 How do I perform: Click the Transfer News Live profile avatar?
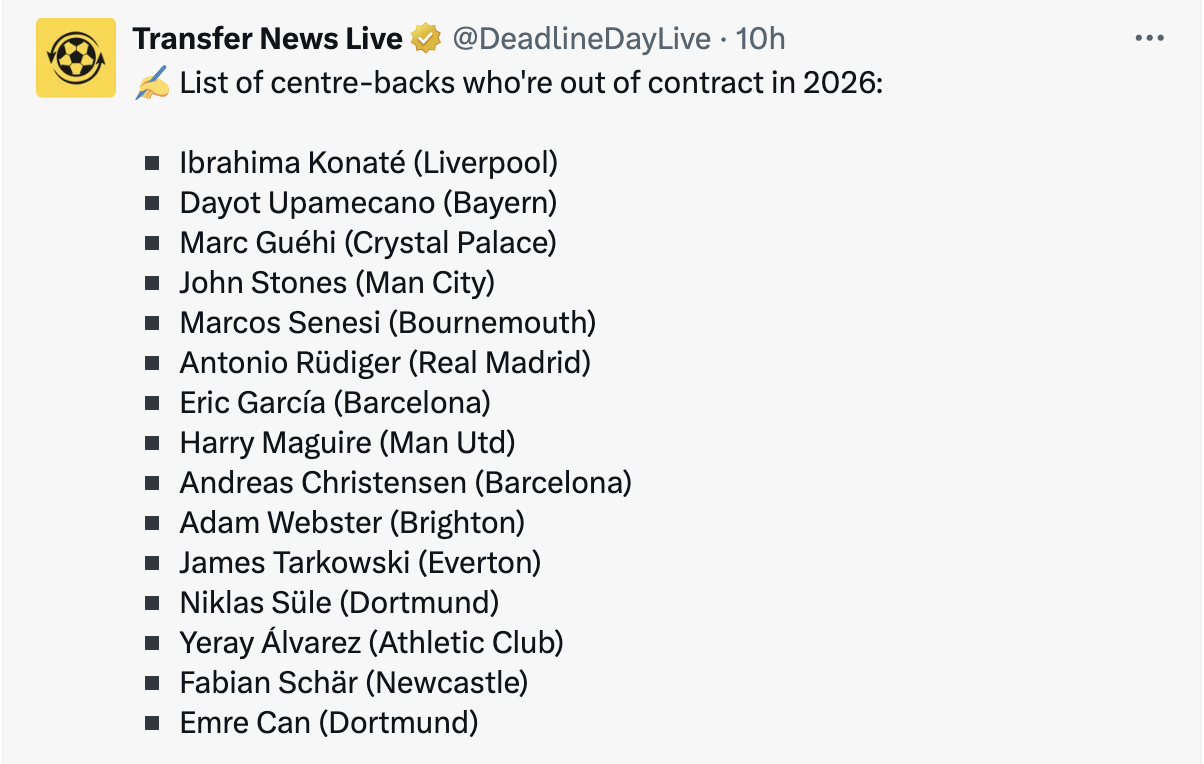click(x=76, y=58)
